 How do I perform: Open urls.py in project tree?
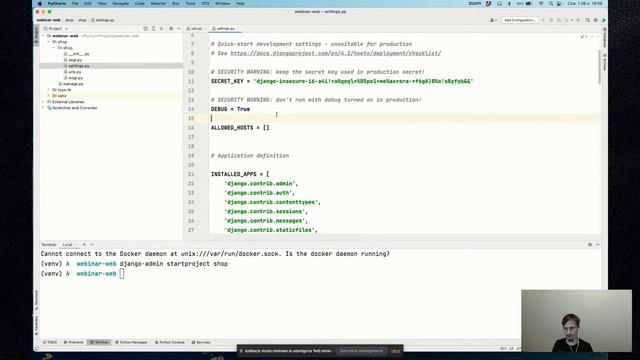pos(72,72)
